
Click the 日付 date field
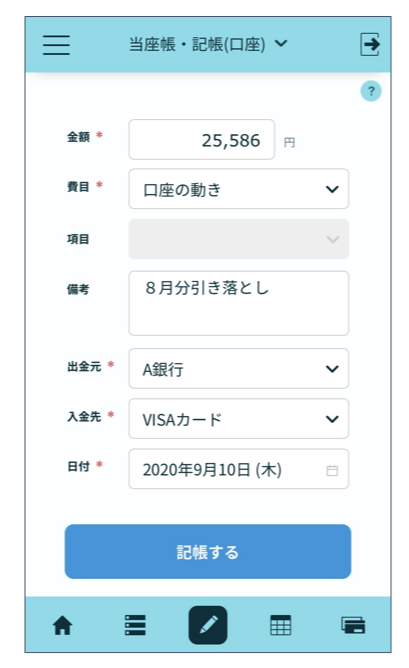click(239, 469)
